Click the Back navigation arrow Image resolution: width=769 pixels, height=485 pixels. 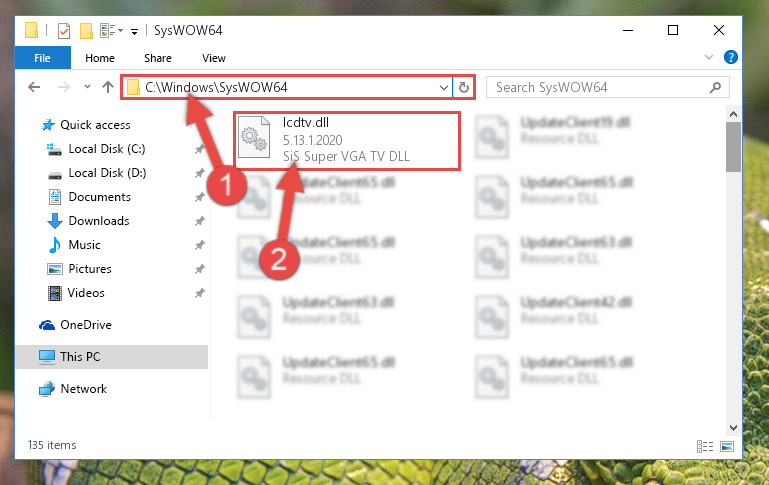pos(34,87)
